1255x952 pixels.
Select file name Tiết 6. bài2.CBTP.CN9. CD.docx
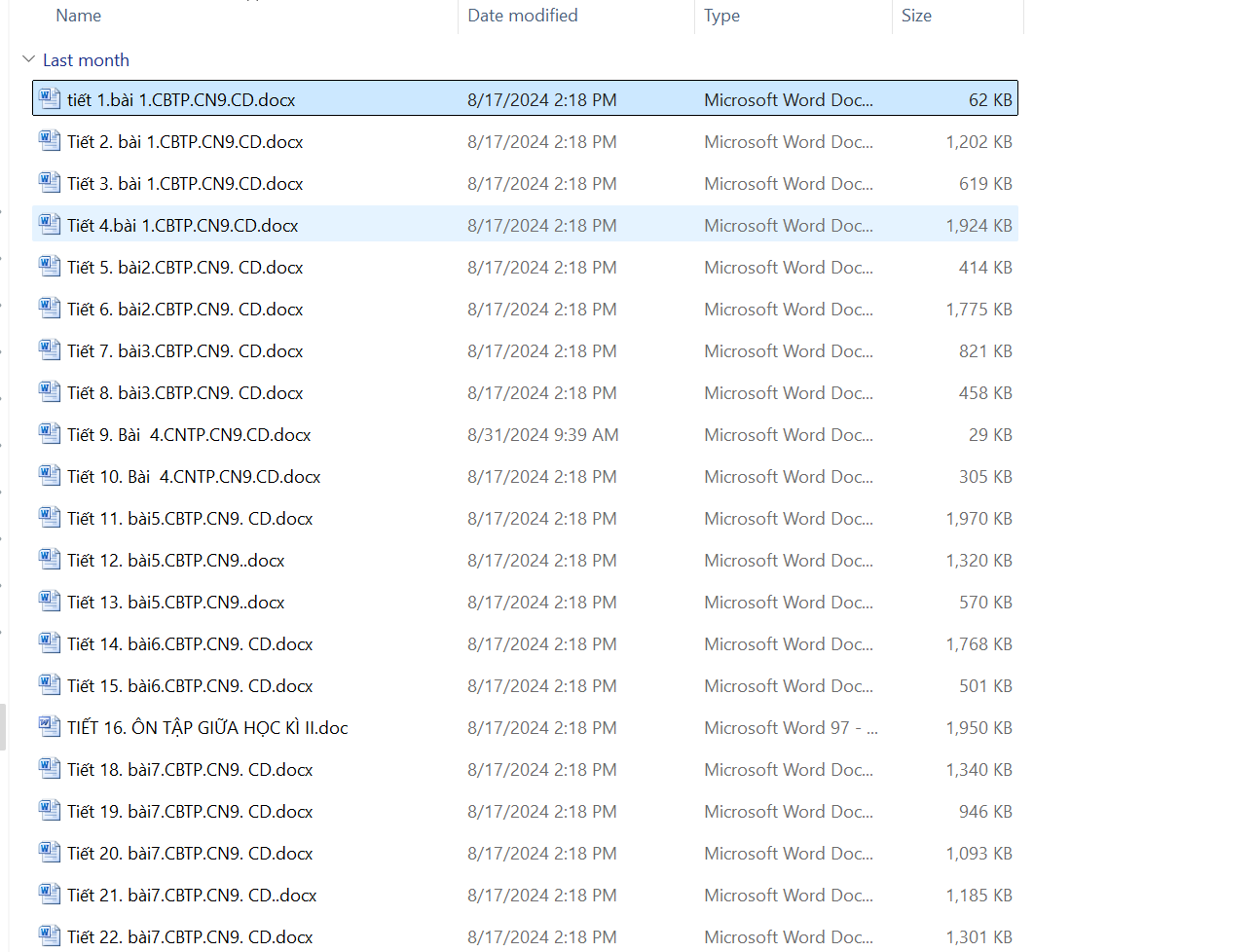pyautogui.click(x=185, y=310)
